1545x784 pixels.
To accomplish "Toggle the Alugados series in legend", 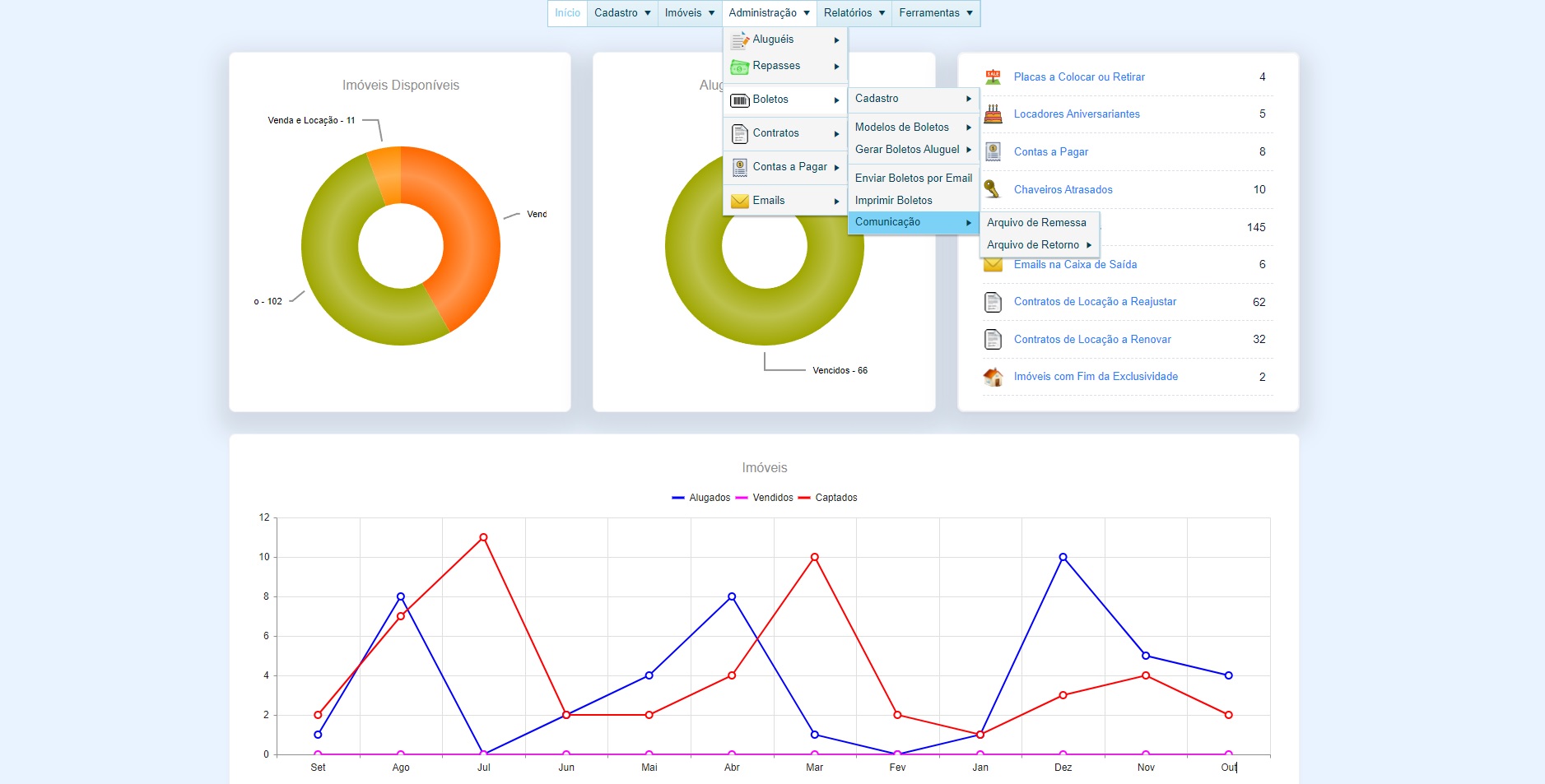I will (701, 498).
